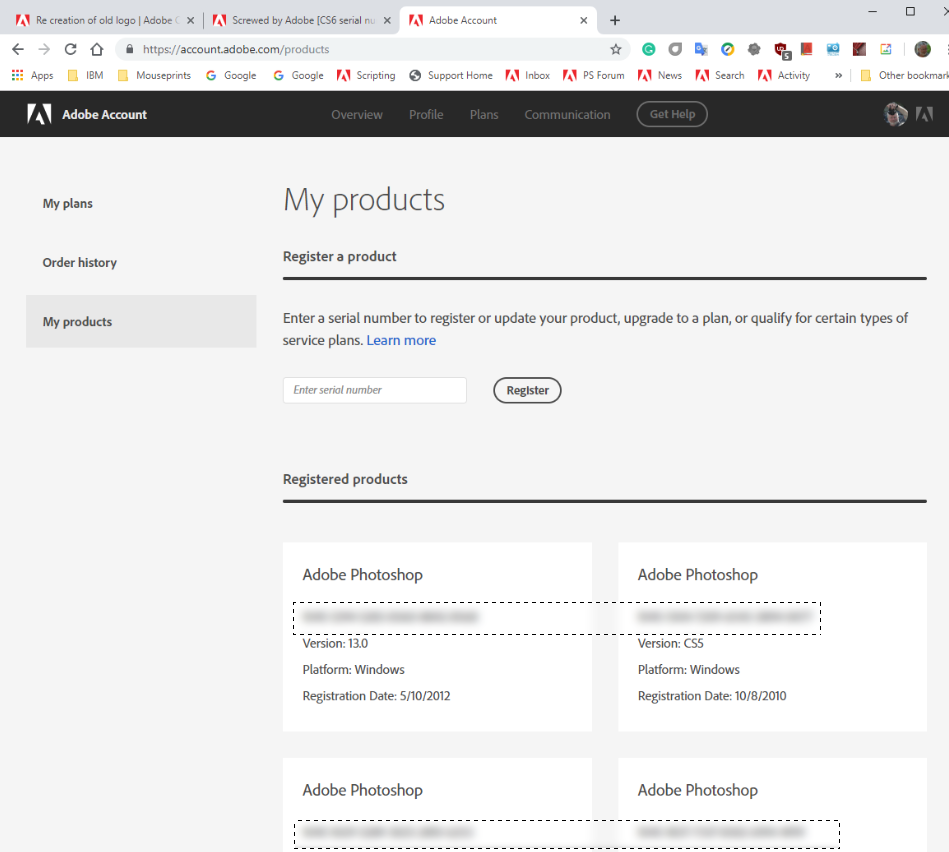949x852 pixels.
Task: Open the Mouseprints bookmarks folder
Action: (x=154, y=75)
